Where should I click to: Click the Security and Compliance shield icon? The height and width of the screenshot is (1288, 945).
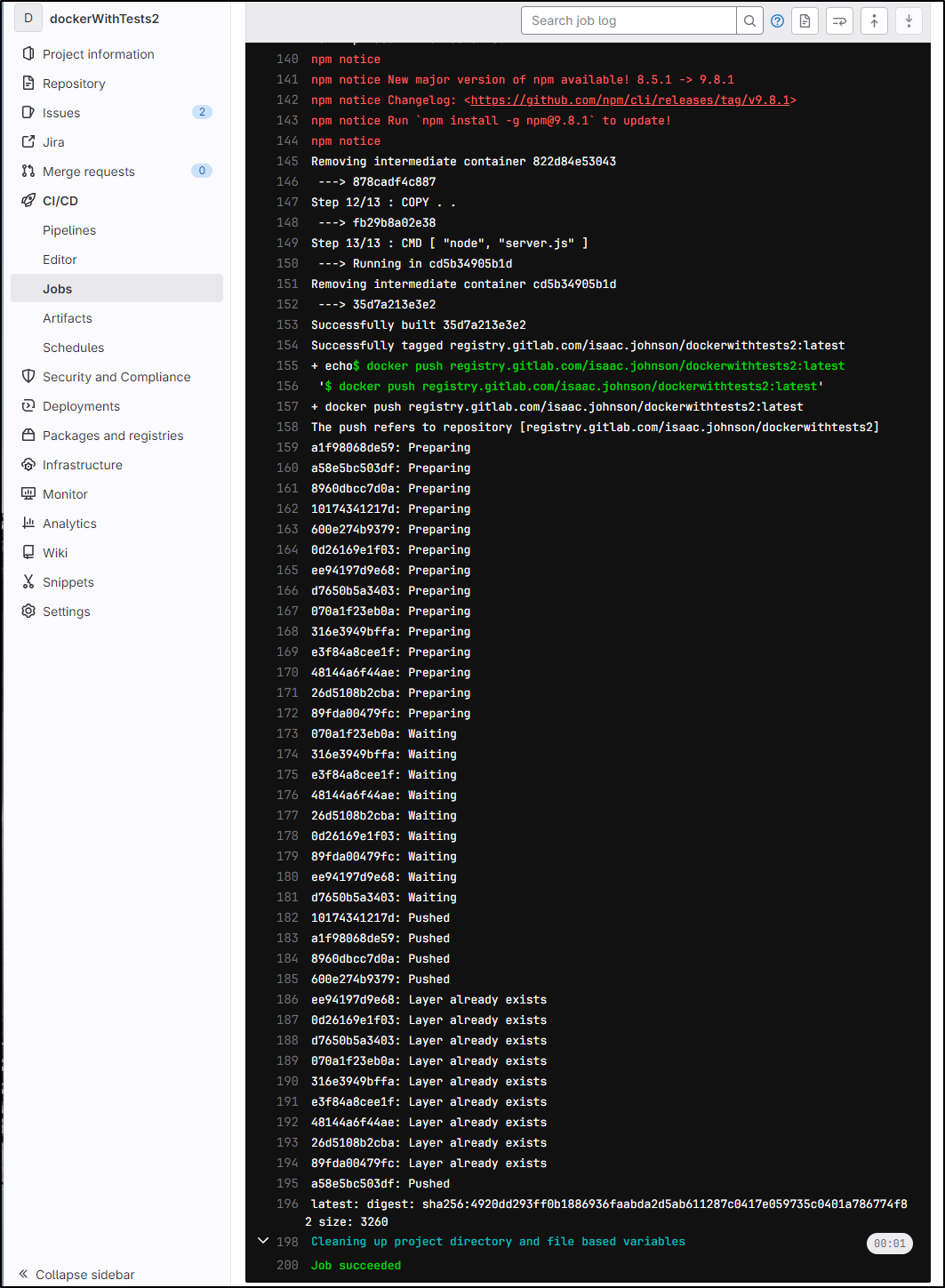(x=28, y=377)
